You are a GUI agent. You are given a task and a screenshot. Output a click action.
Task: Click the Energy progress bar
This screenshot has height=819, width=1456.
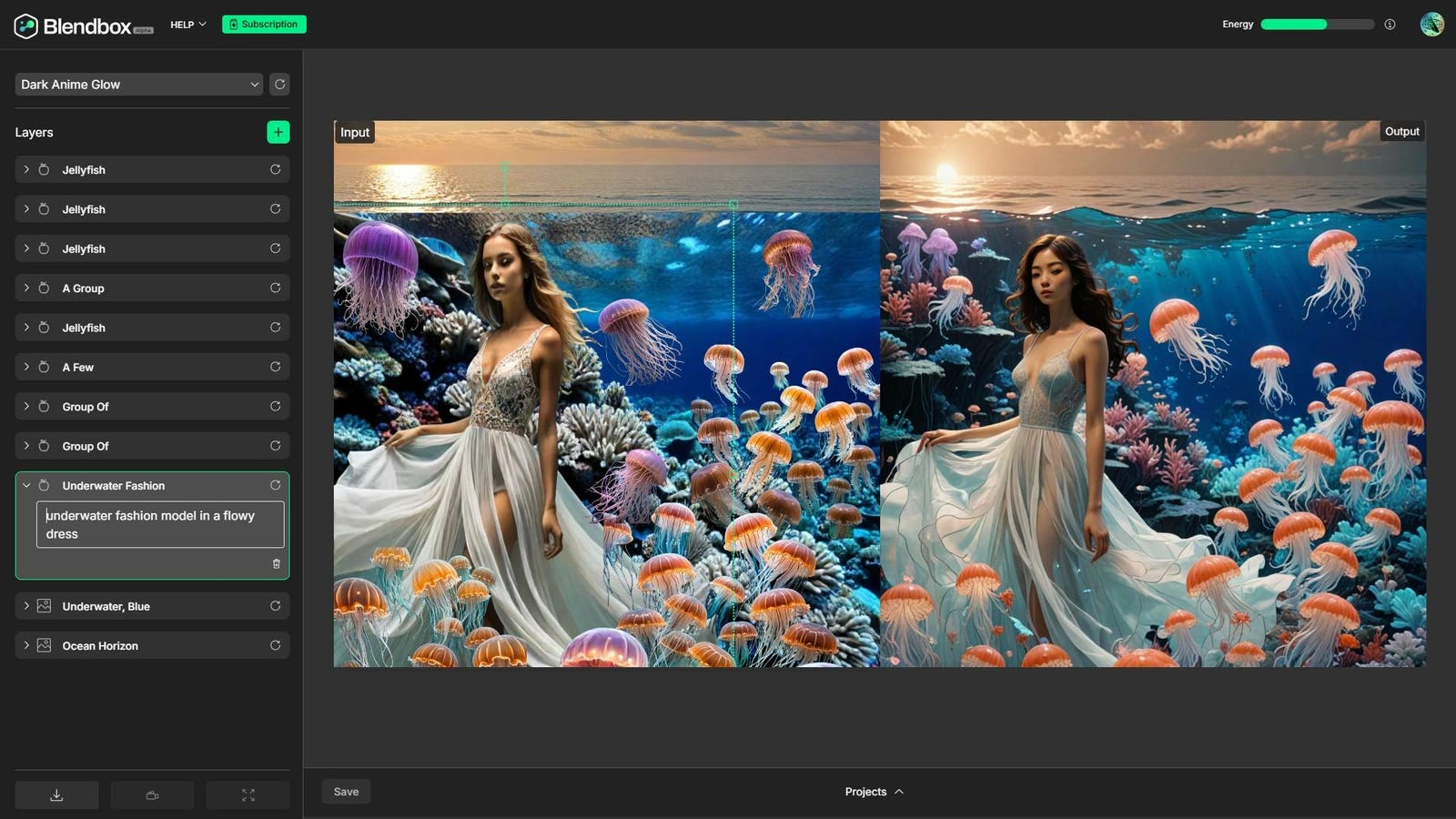pos(1316,25)
